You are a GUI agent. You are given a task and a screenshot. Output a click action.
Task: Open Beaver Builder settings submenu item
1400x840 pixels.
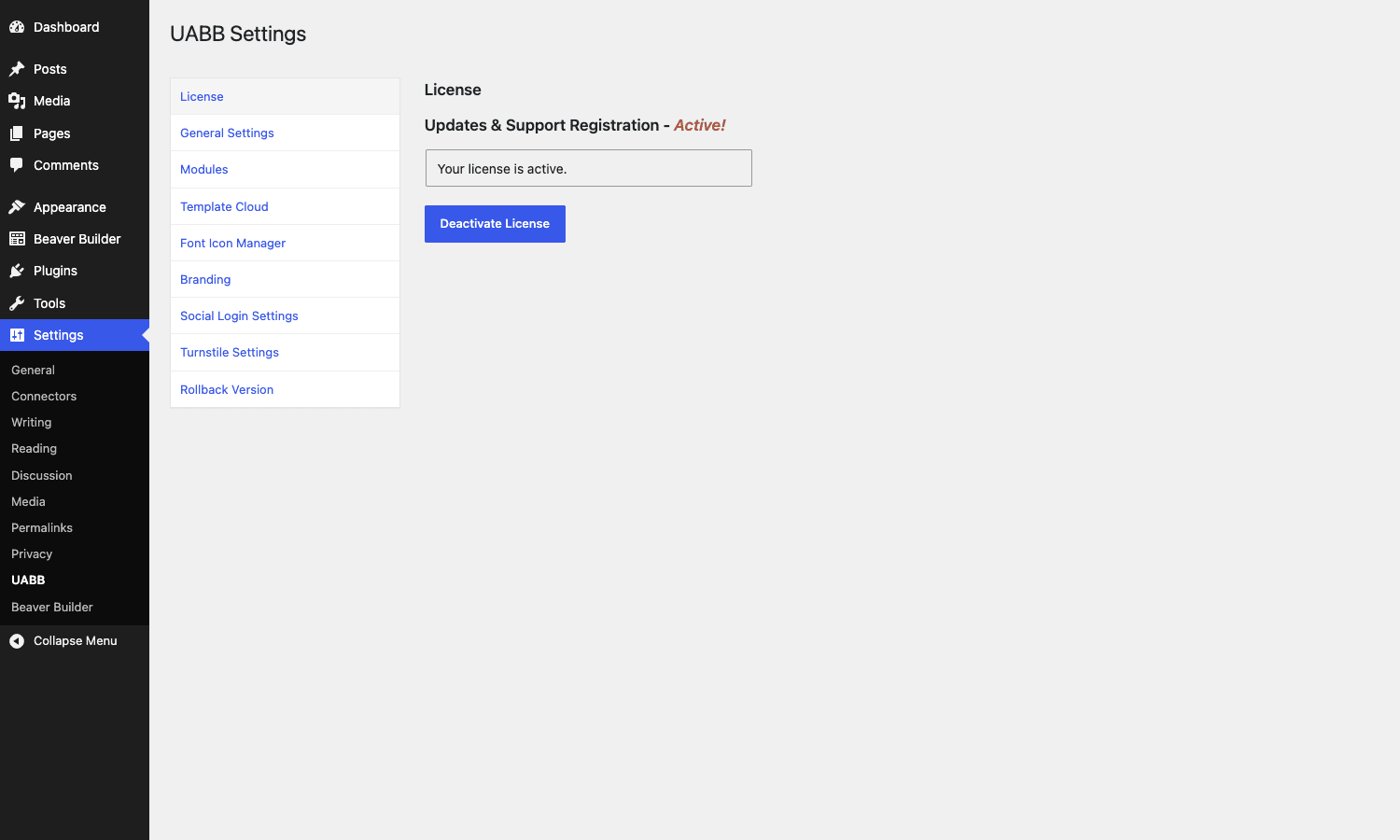click(x=52, y=608)
